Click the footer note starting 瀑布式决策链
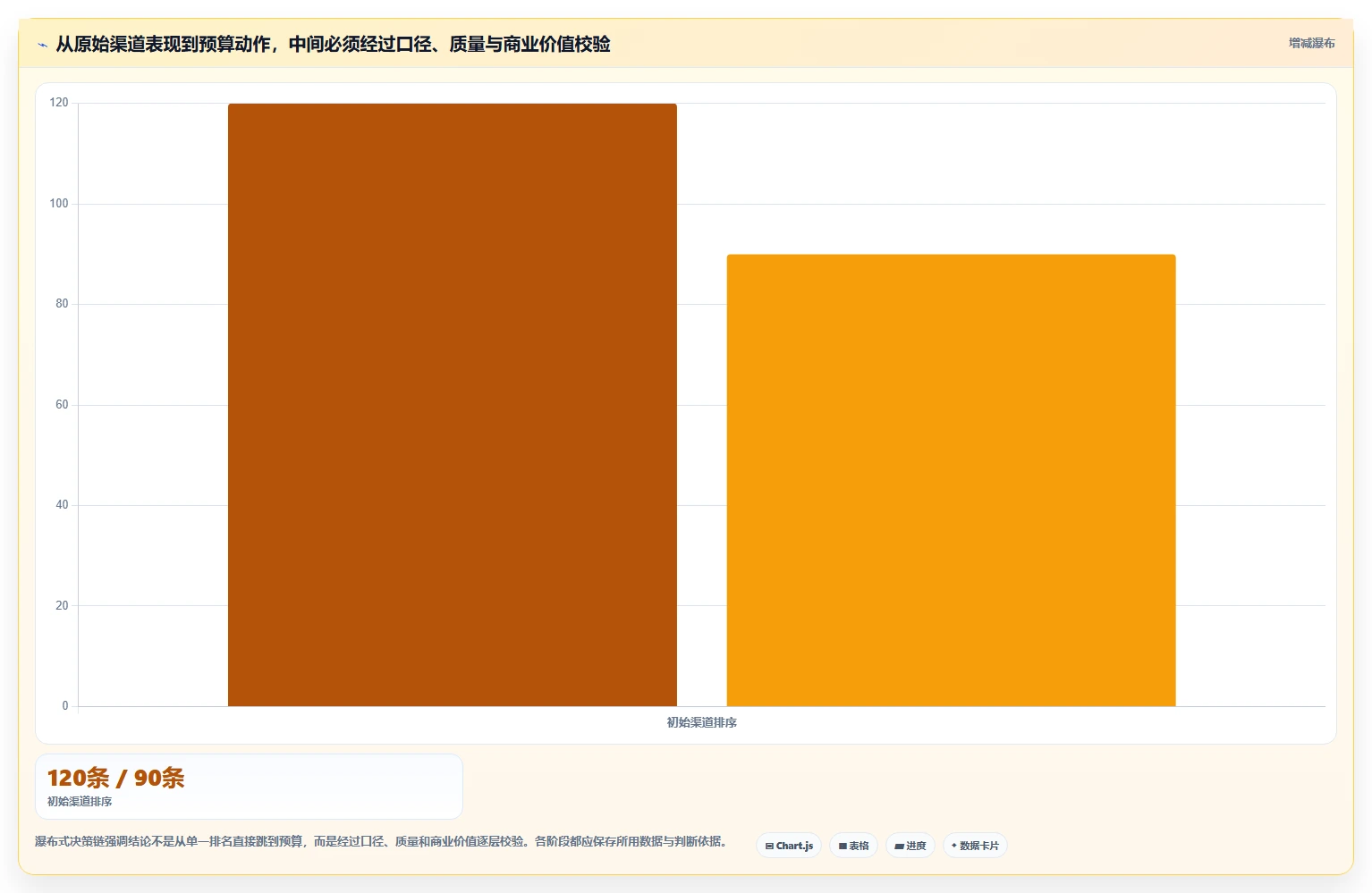The height and width of the screenshot is (893, 1372). point(382,841)
